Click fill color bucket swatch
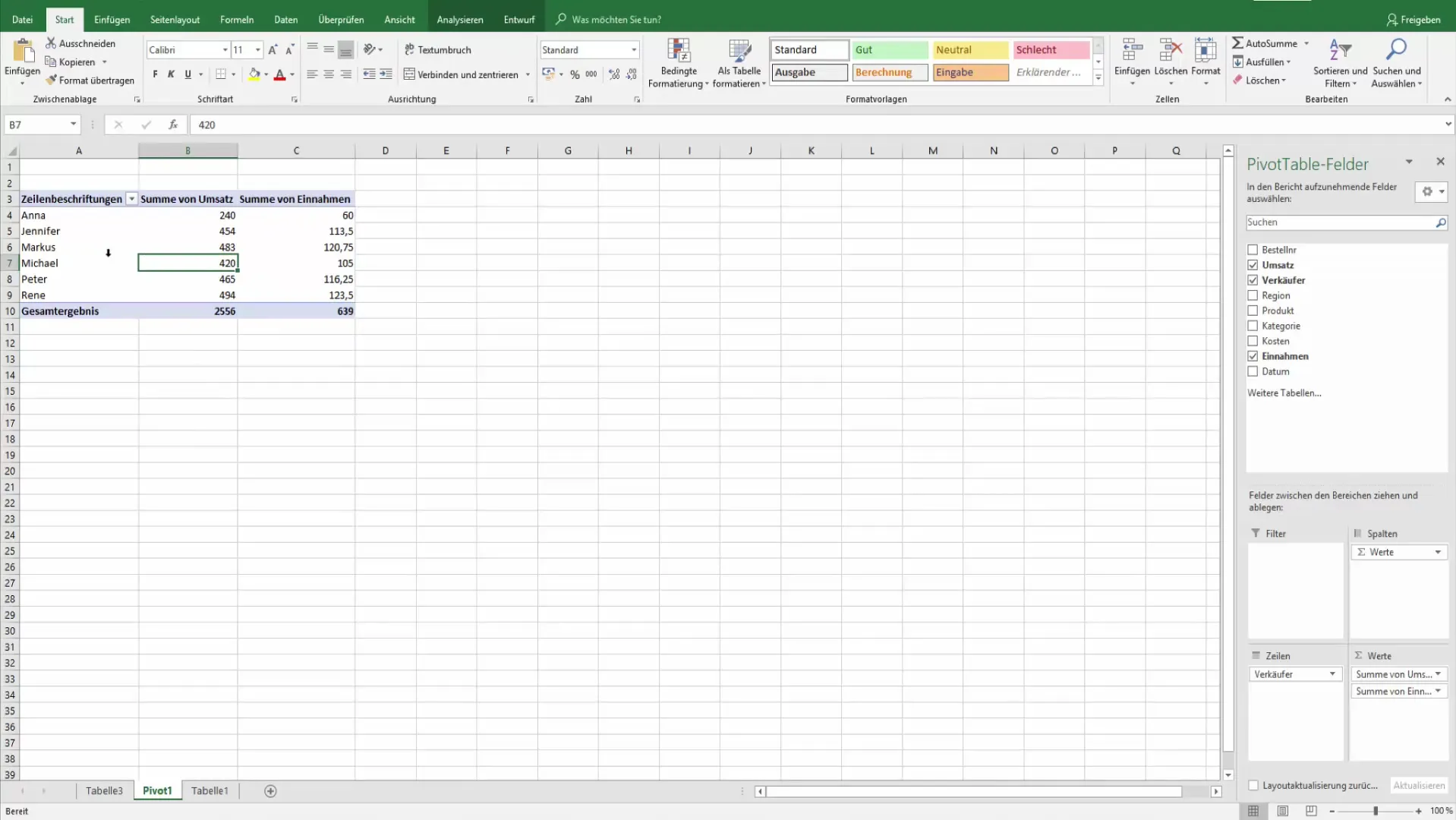Viewport: 1456px width, 820px height. [x=254, y=74]
